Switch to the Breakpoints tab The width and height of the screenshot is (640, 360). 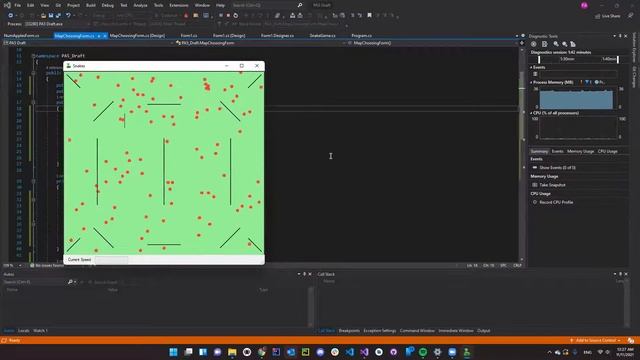click(349, 331)
